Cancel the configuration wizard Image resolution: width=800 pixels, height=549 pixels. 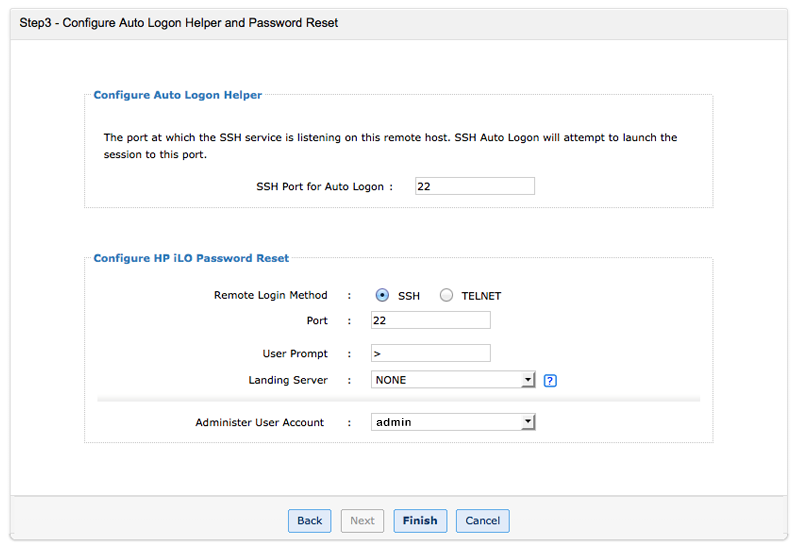tap(482, 521)
